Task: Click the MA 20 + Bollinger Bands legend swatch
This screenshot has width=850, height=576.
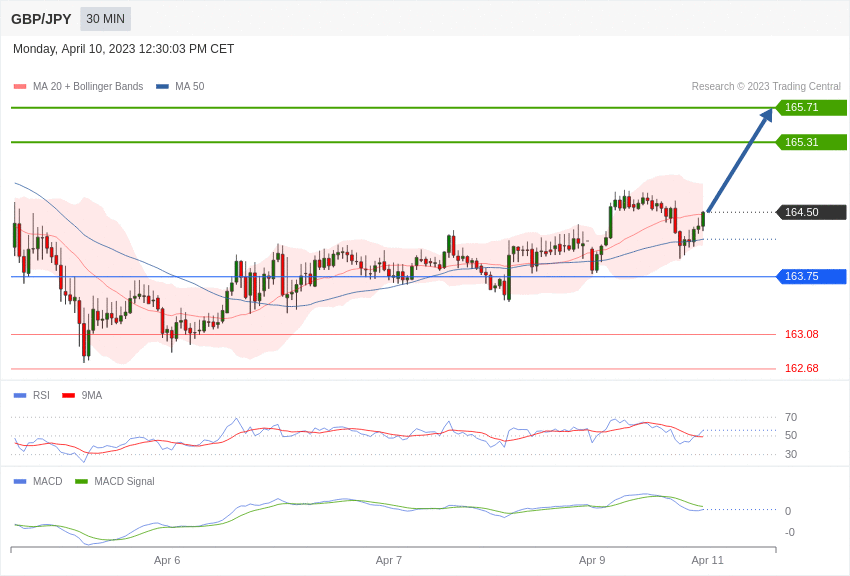Action: click(20, 87)
